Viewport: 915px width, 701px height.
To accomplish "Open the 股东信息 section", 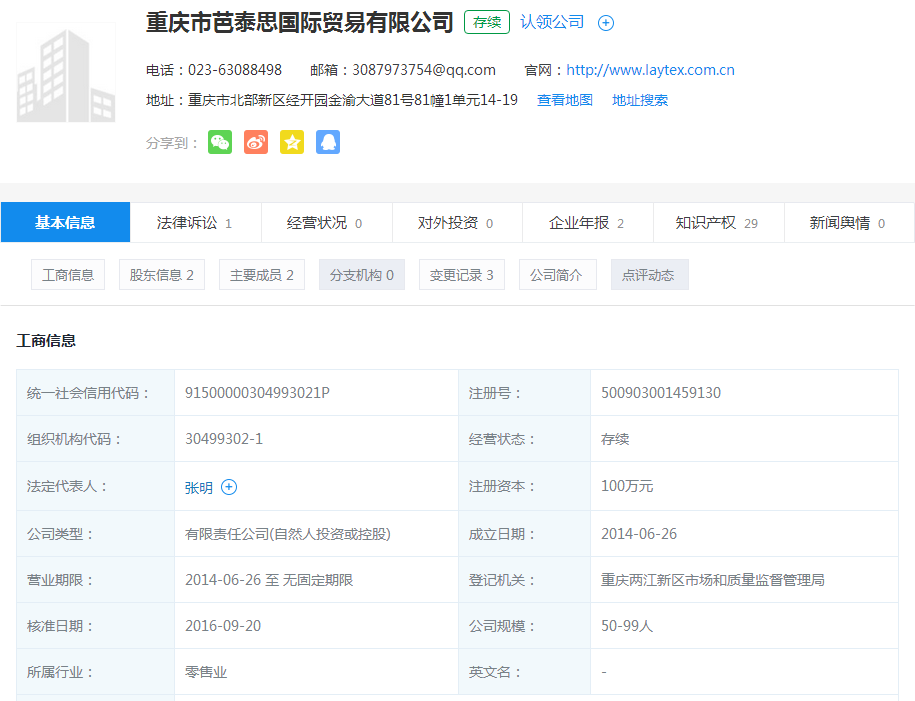I will 161,274.
